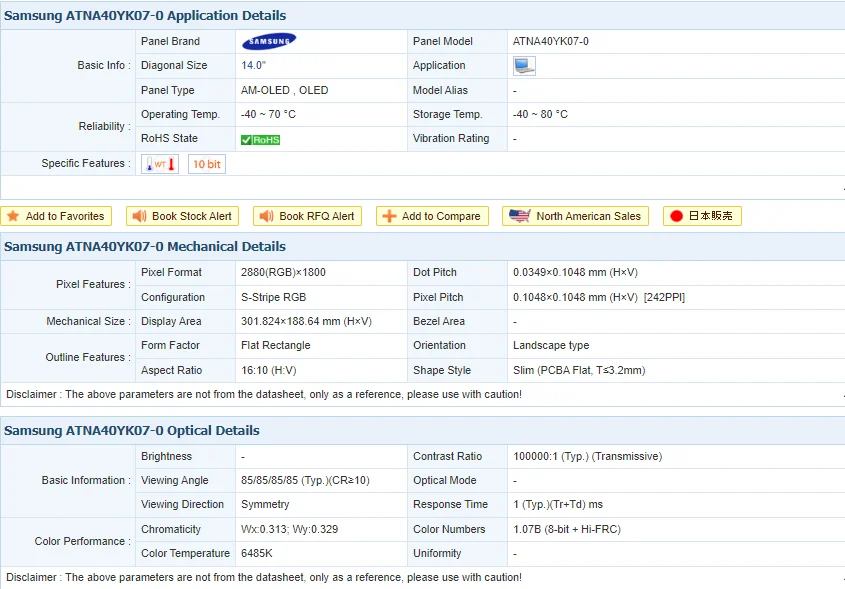Click the Reliability row label
This screenshot has width=845, height=589.
click(105, 127)
